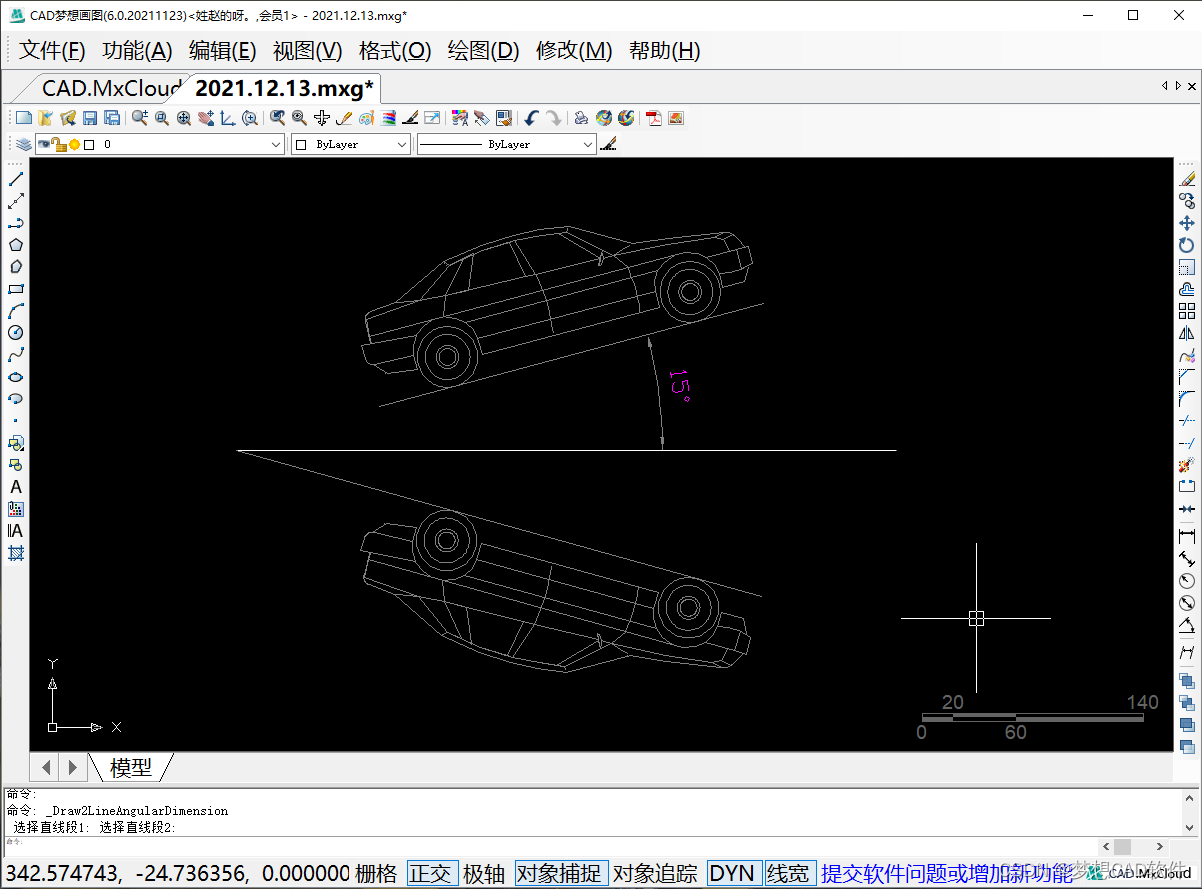Click the Print icon
Image resolution: width=1202 pixels, height=889 pixels.
pyautogui.click(x=581, y=118)
